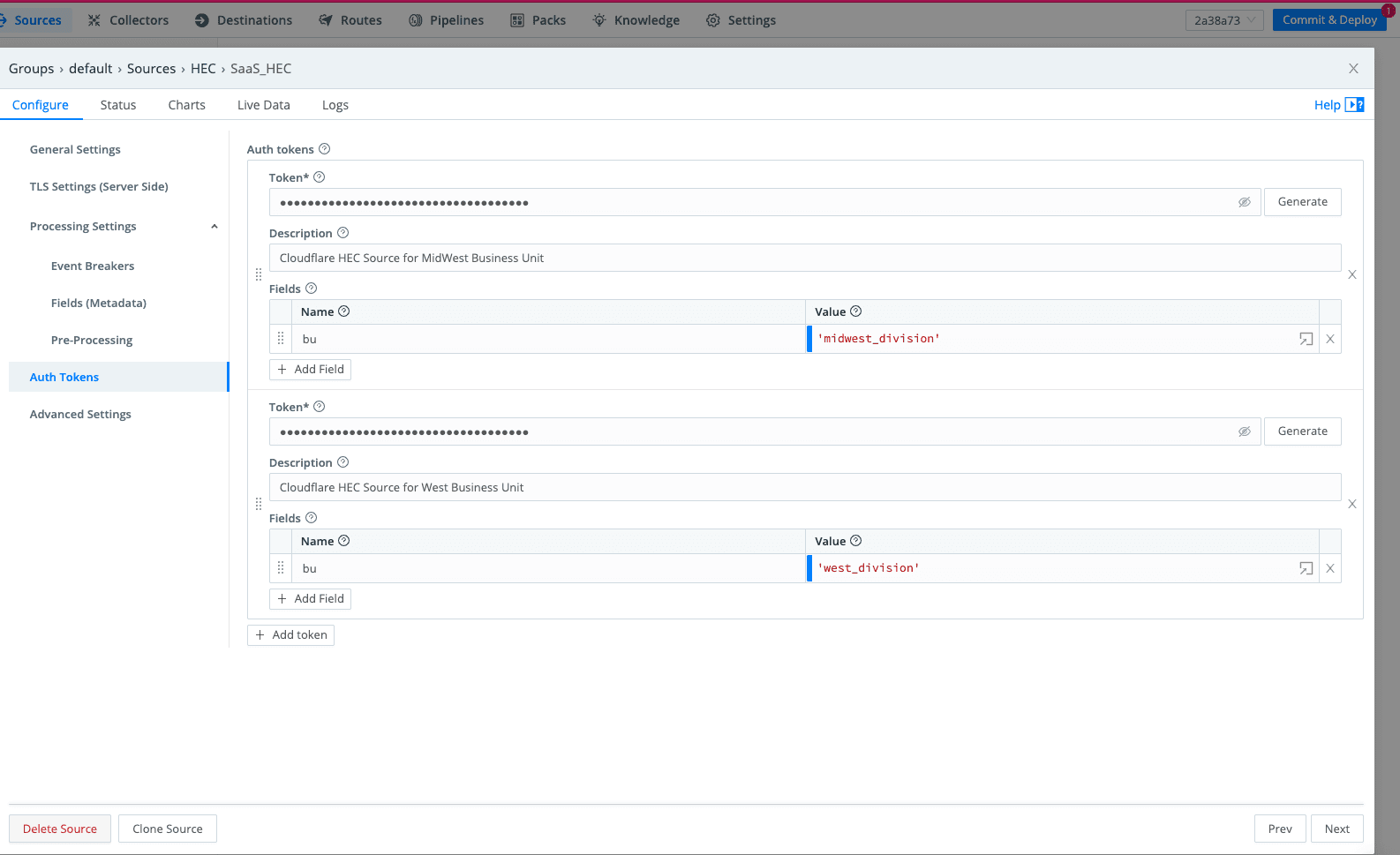1400x855 pixels.
Task: Remove the bu field with west_division value
Action: pos(1330,568)
